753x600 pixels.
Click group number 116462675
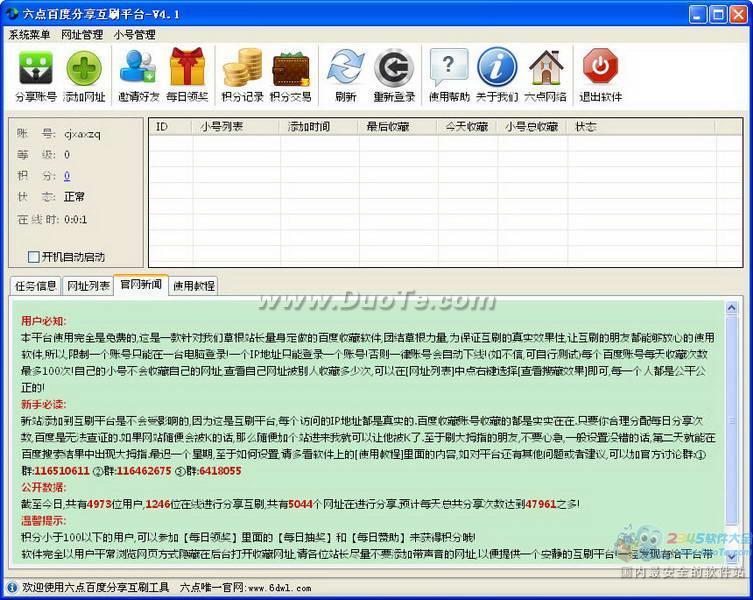[x=144, y=471]
